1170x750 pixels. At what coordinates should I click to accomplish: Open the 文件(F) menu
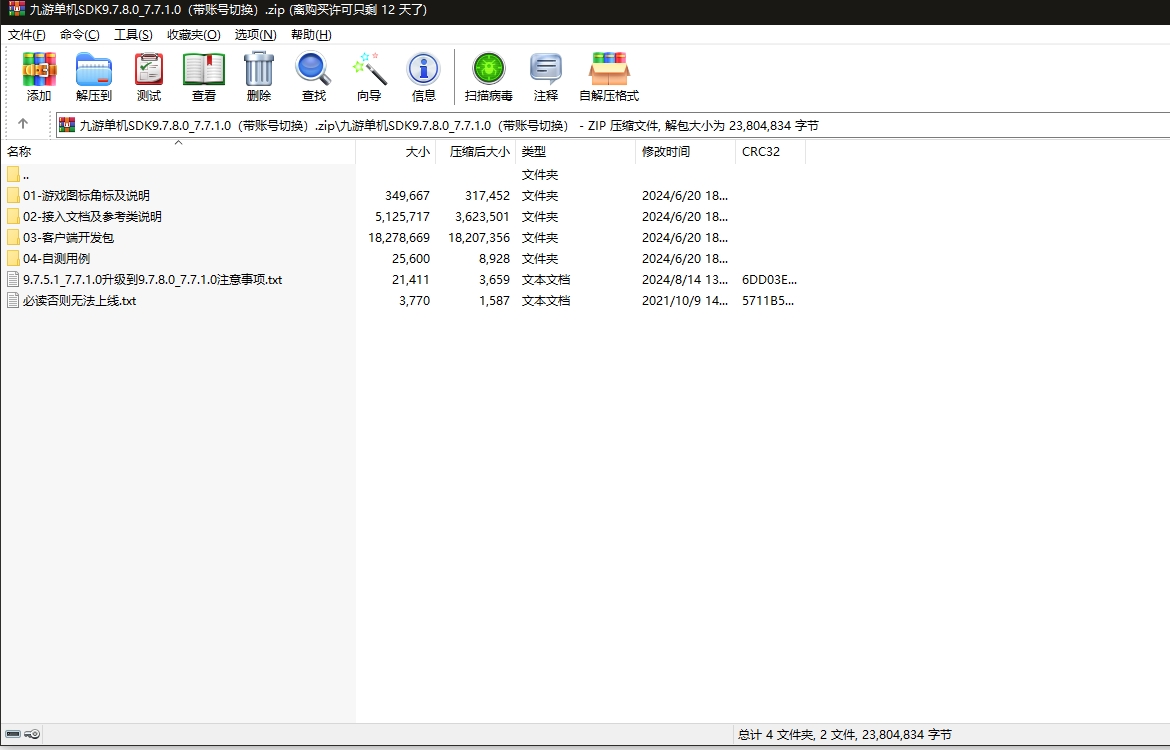27,34
